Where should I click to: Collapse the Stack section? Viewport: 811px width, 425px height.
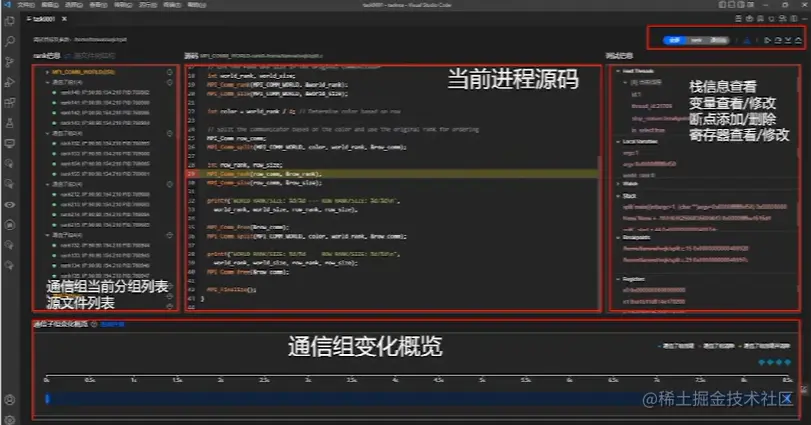(618, 196)
